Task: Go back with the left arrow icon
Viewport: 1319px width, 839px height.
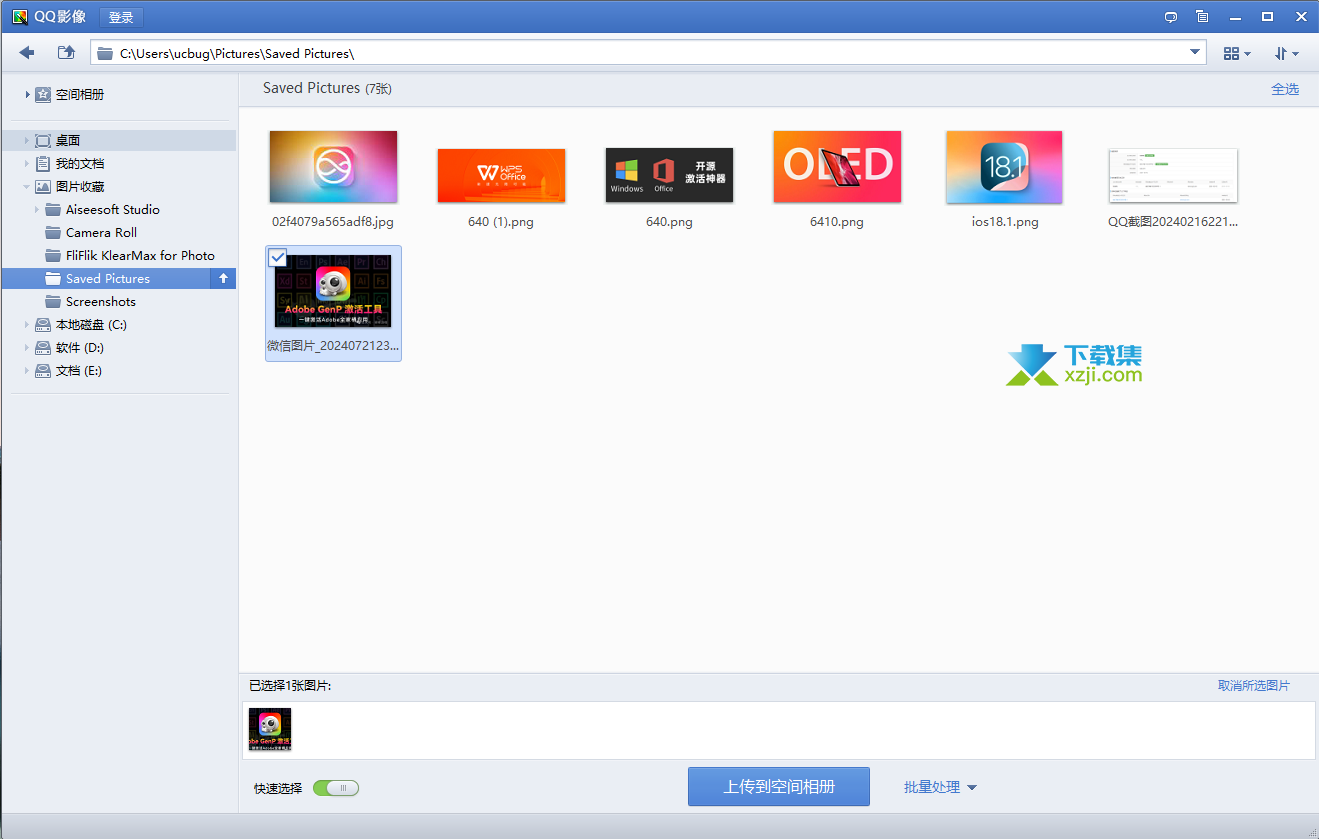Action: click(x=27, y=53)
